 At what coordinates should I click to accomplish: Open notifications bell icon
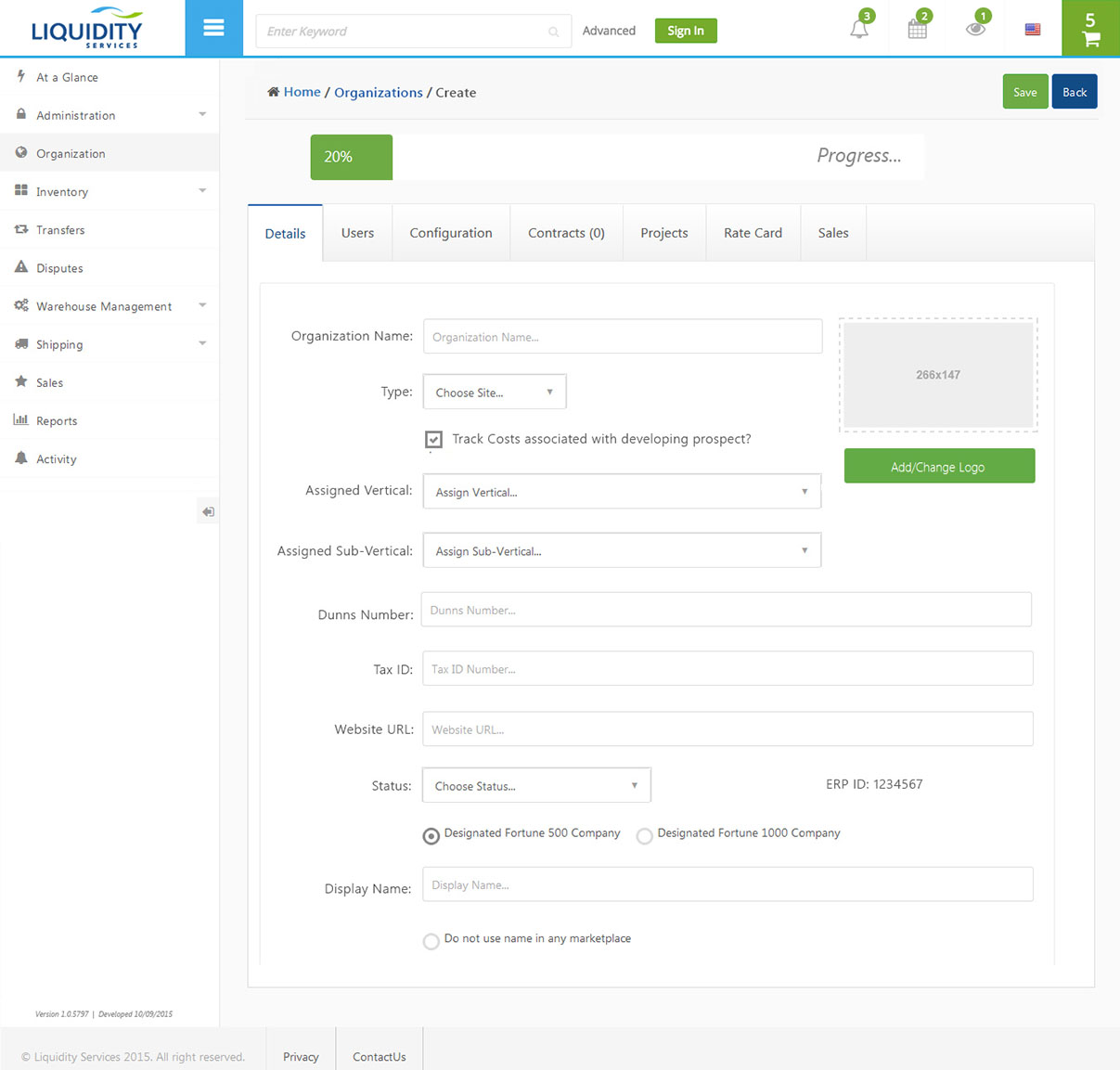859,29
